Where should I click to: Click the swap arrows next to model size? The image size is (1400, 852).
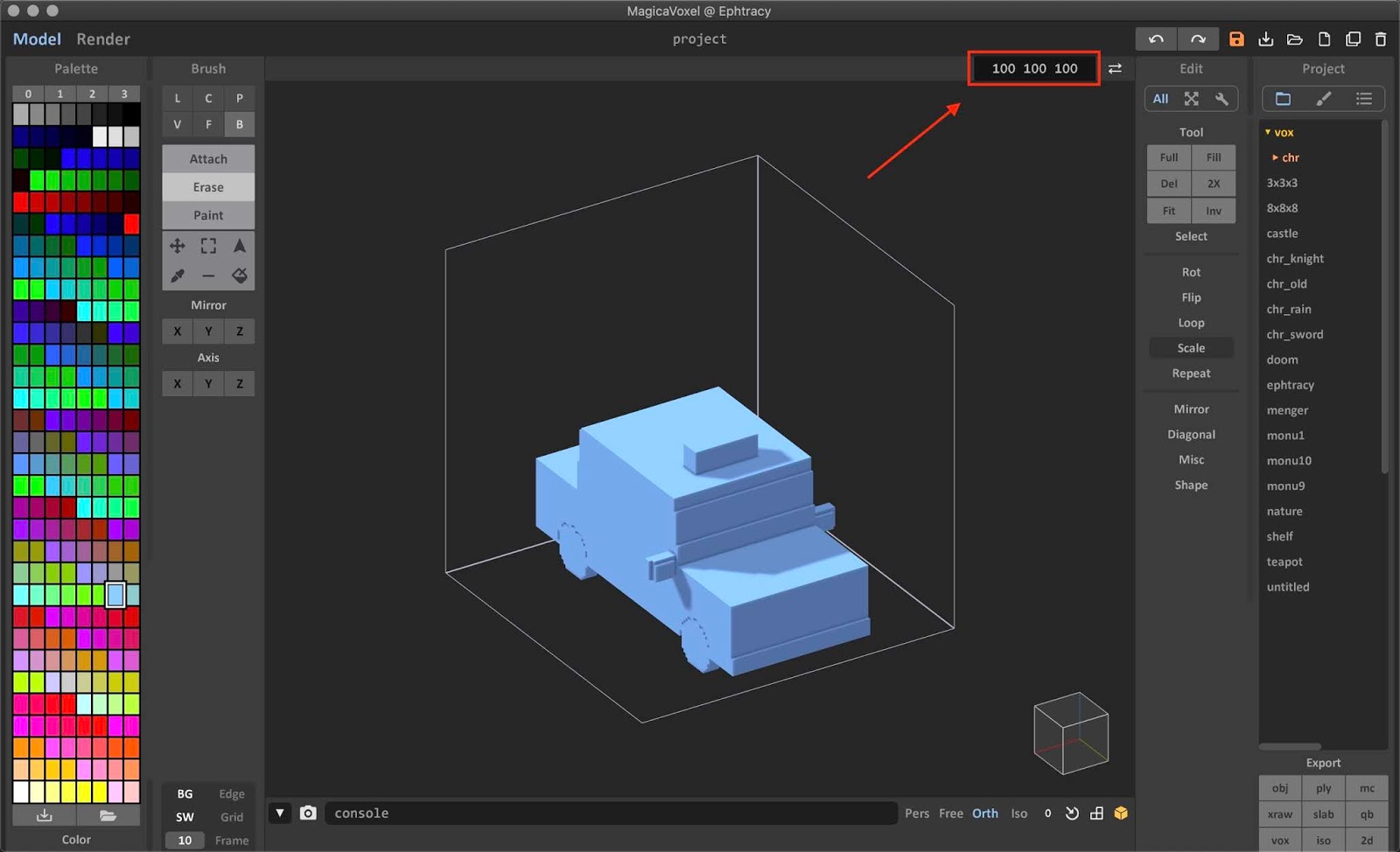(1115, 68)
